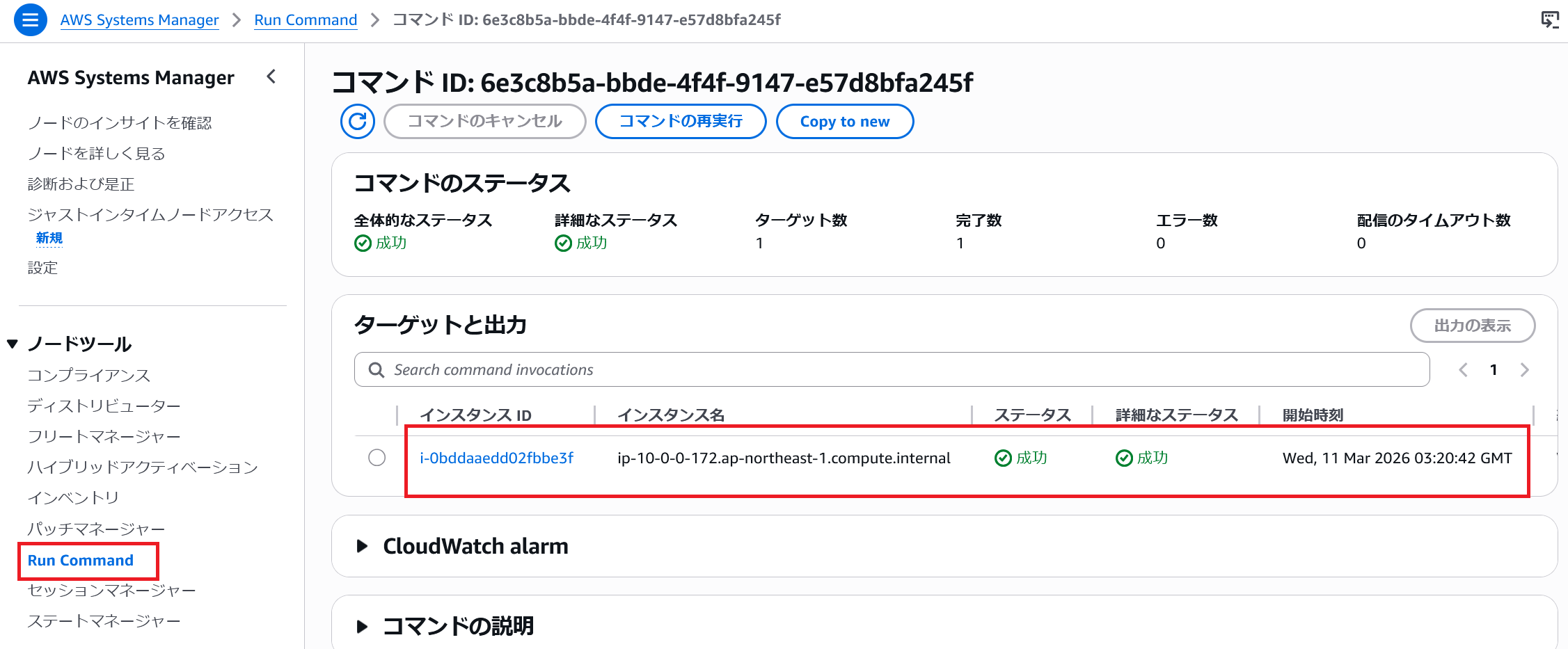The image size is (1568, 649).
Task: Go to previous page of invocations
Action: (1463, 370)
